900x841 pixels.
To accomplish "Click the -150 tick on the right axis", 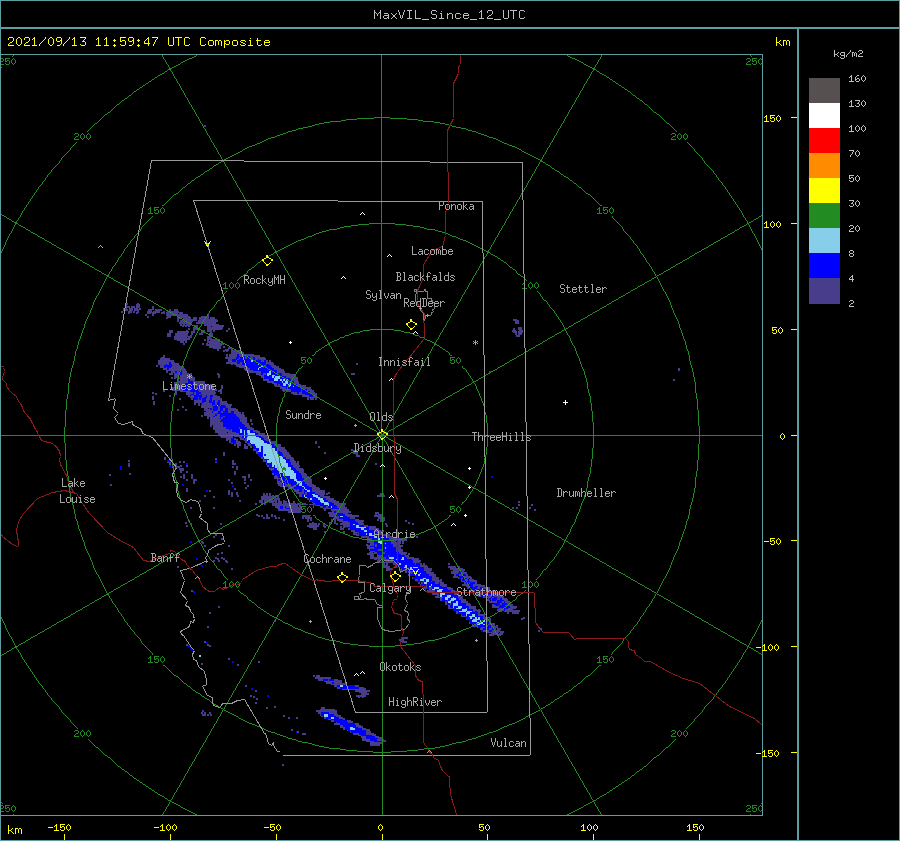I will (x=769, y=753).
